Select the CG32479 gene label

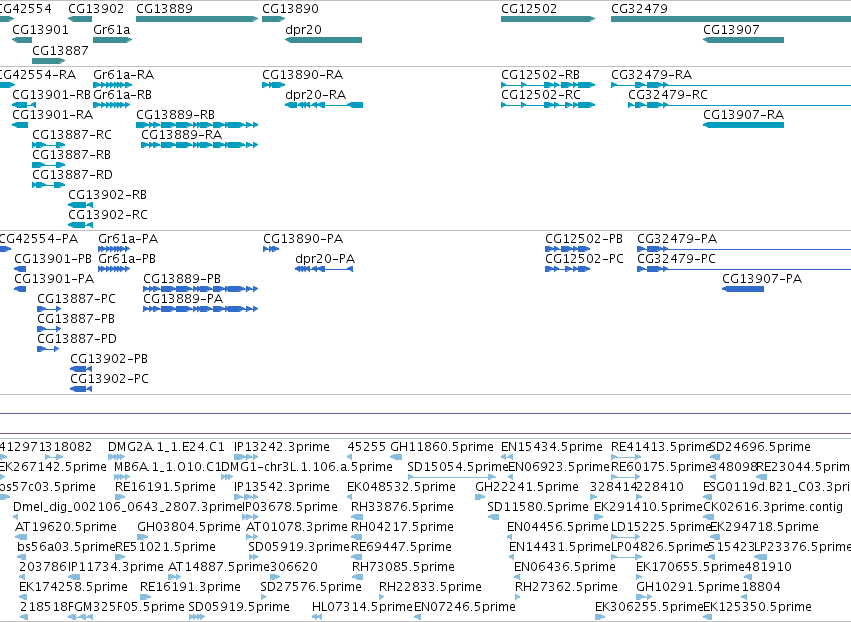639,9
